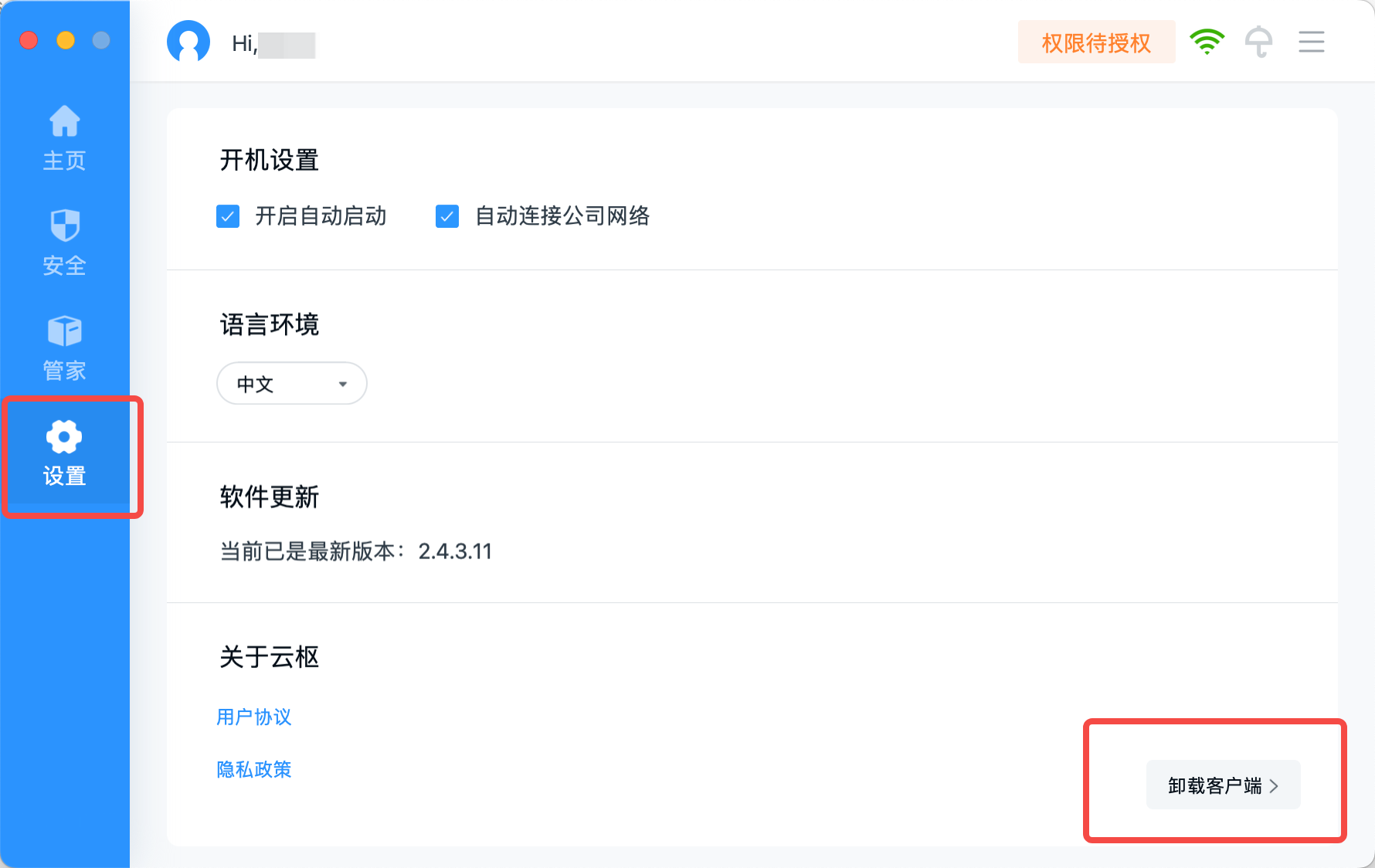The image size is (1375, 868).
Task: Click the 卸载客户端 button text
Action: (1214, 785)
